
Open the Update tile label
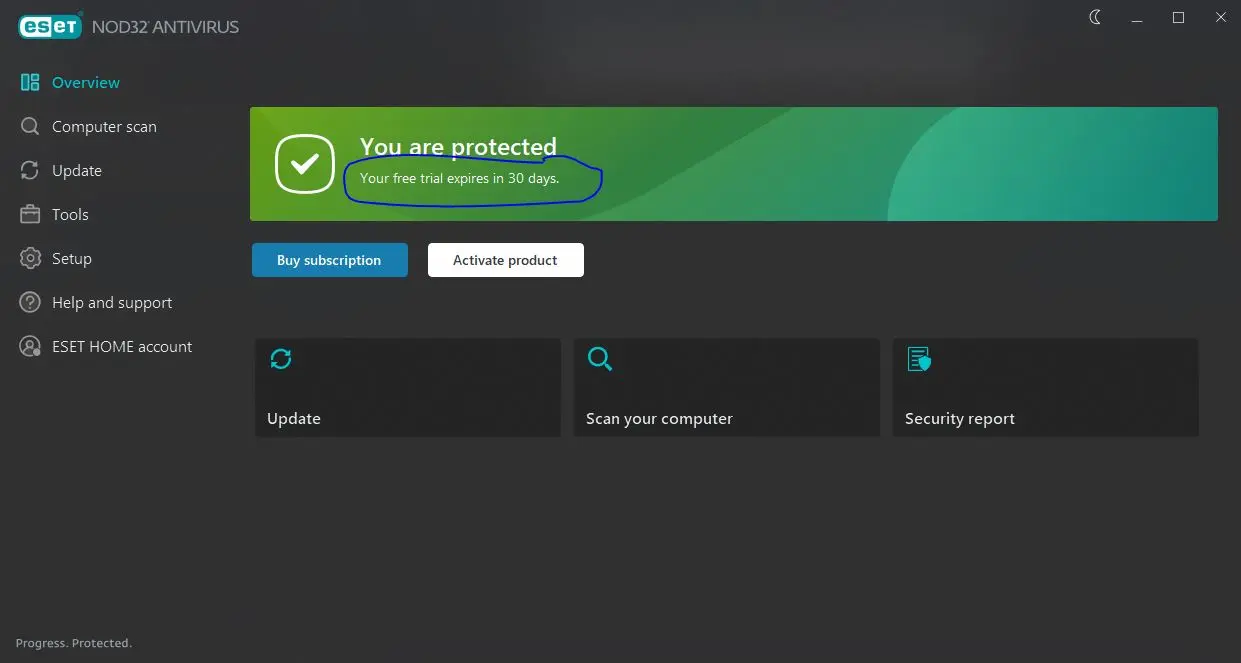[x=294, y=419]
